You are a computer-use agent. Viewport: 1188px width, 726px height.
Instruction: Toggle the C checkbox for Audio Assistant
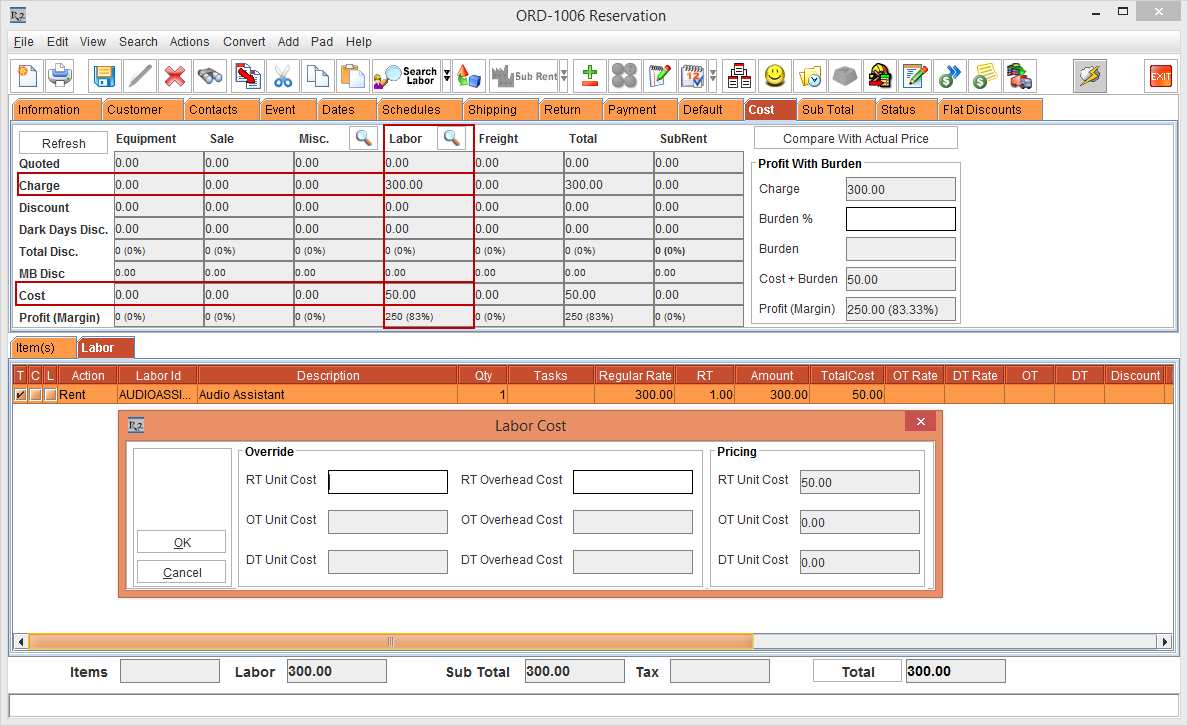35,395
